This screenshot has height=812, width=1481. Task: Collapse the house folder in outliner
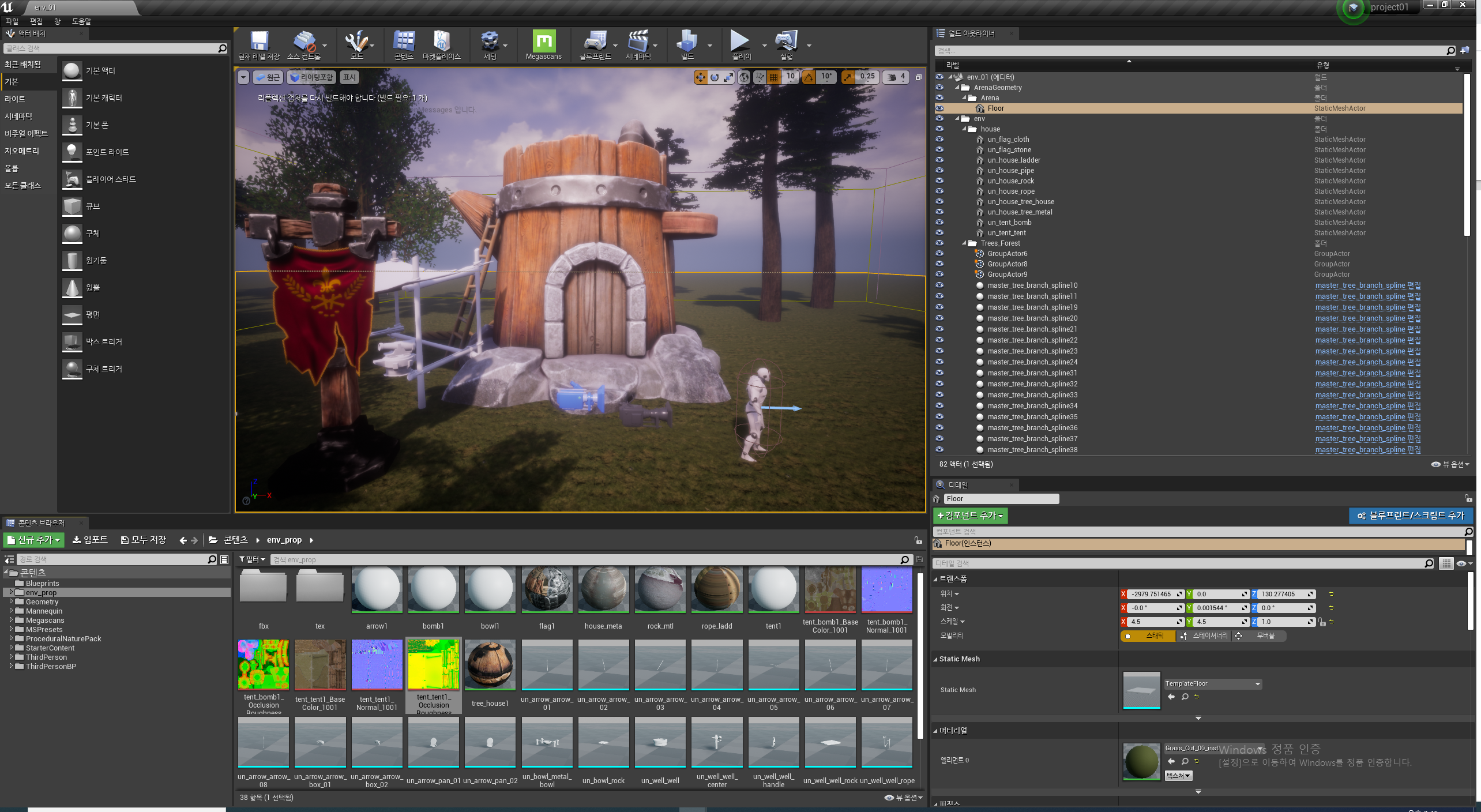964,129
